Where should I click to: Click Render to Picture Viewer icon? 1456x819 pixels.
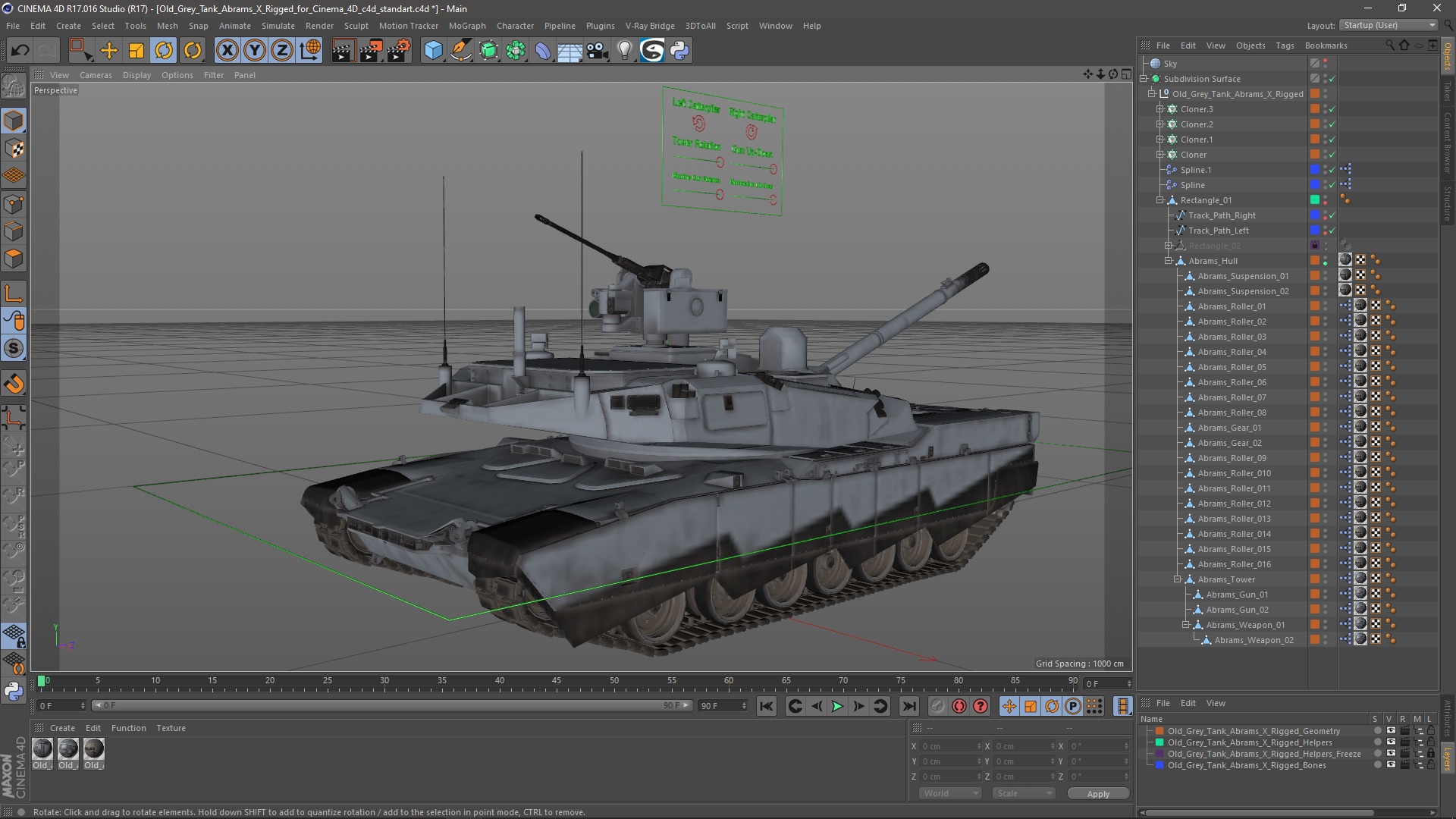(370, 51)
